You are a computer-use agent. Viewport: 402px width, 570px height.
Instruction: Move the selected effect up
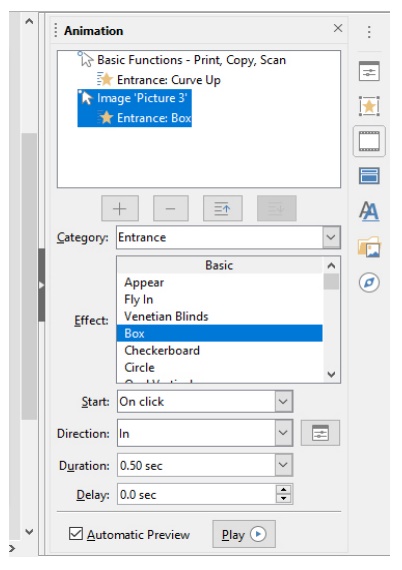(x=222, y=208)
